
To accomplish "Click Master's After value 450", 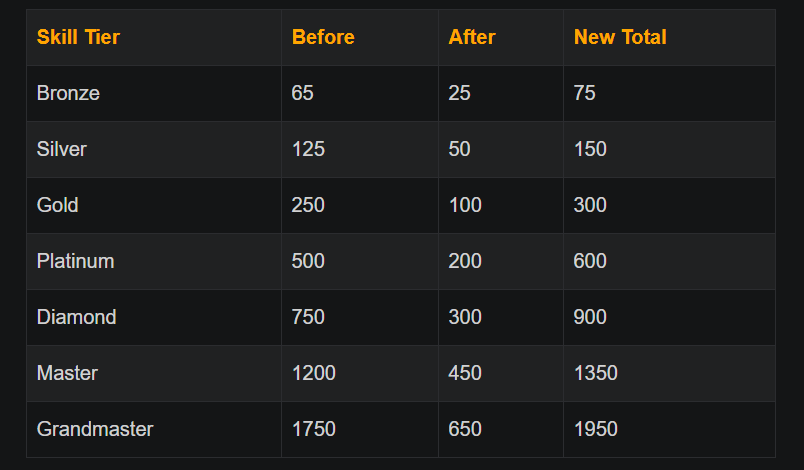I will [465, 373].
